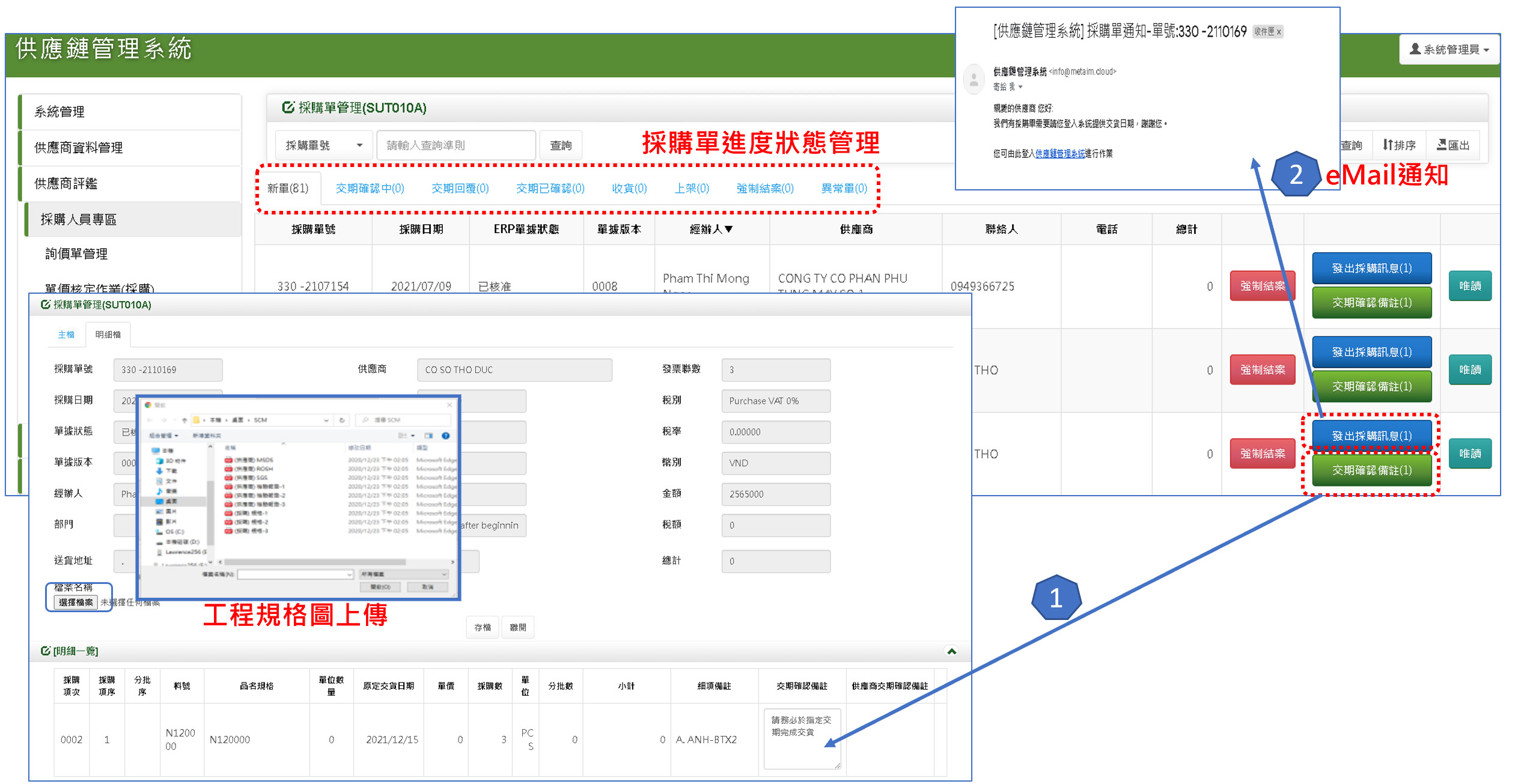
Task: Click the file name combo box in file dialog
Action: click(294, 574)
